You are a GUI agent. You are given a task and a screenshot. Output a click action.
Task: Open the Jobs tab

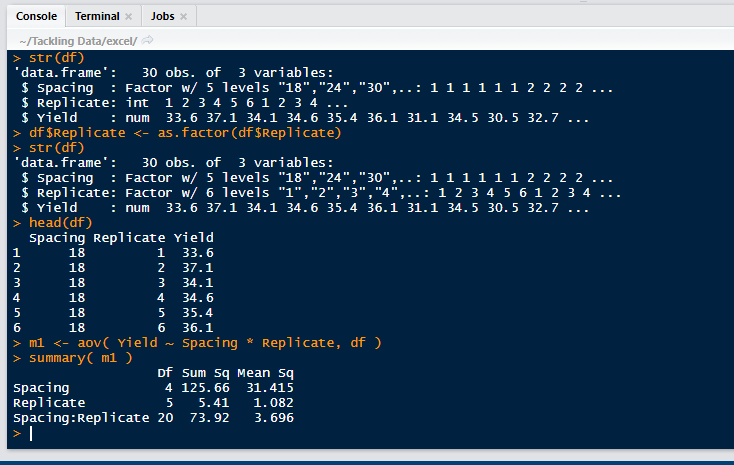(162, 16)
